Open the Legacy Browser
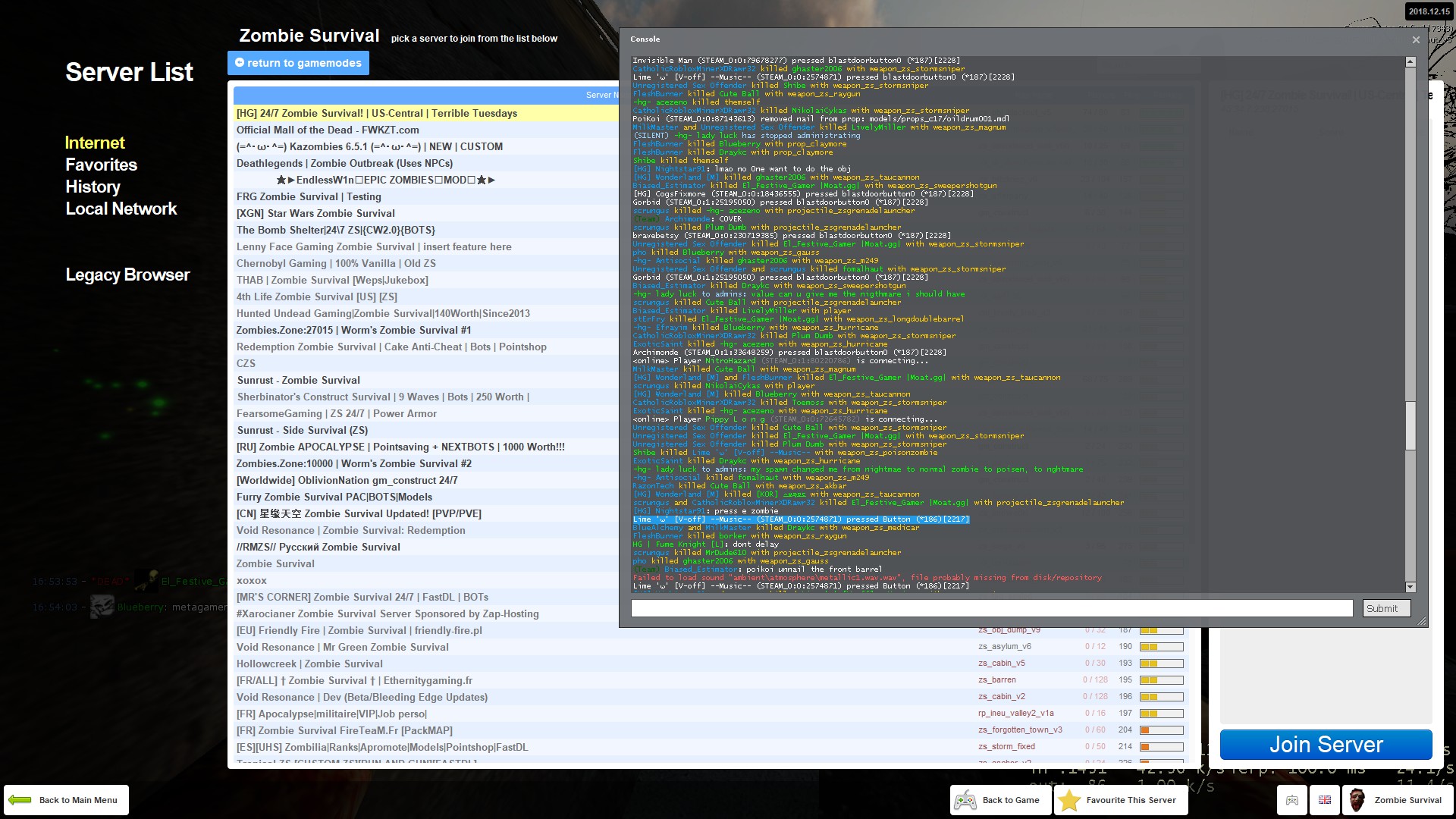Viewport: 1456px width, 819px height. click(127, 275)
